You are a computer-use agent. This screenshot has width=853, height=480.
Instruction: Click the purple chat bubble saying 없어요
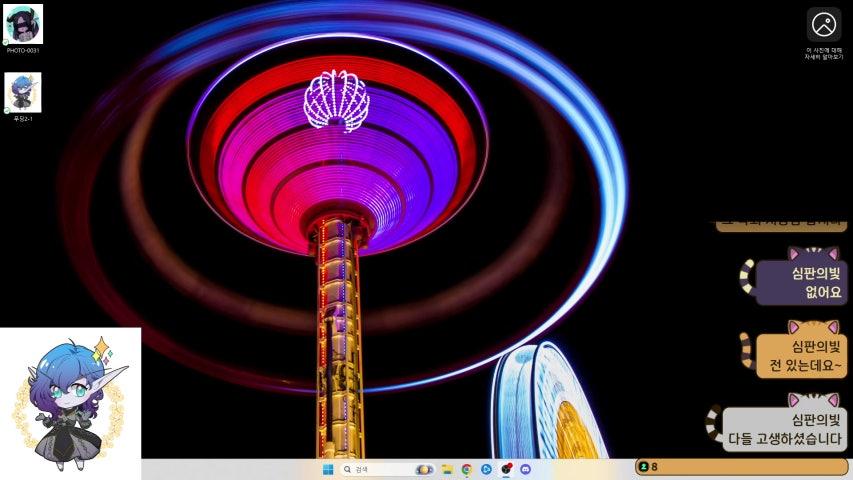click(x=800, y=283)
